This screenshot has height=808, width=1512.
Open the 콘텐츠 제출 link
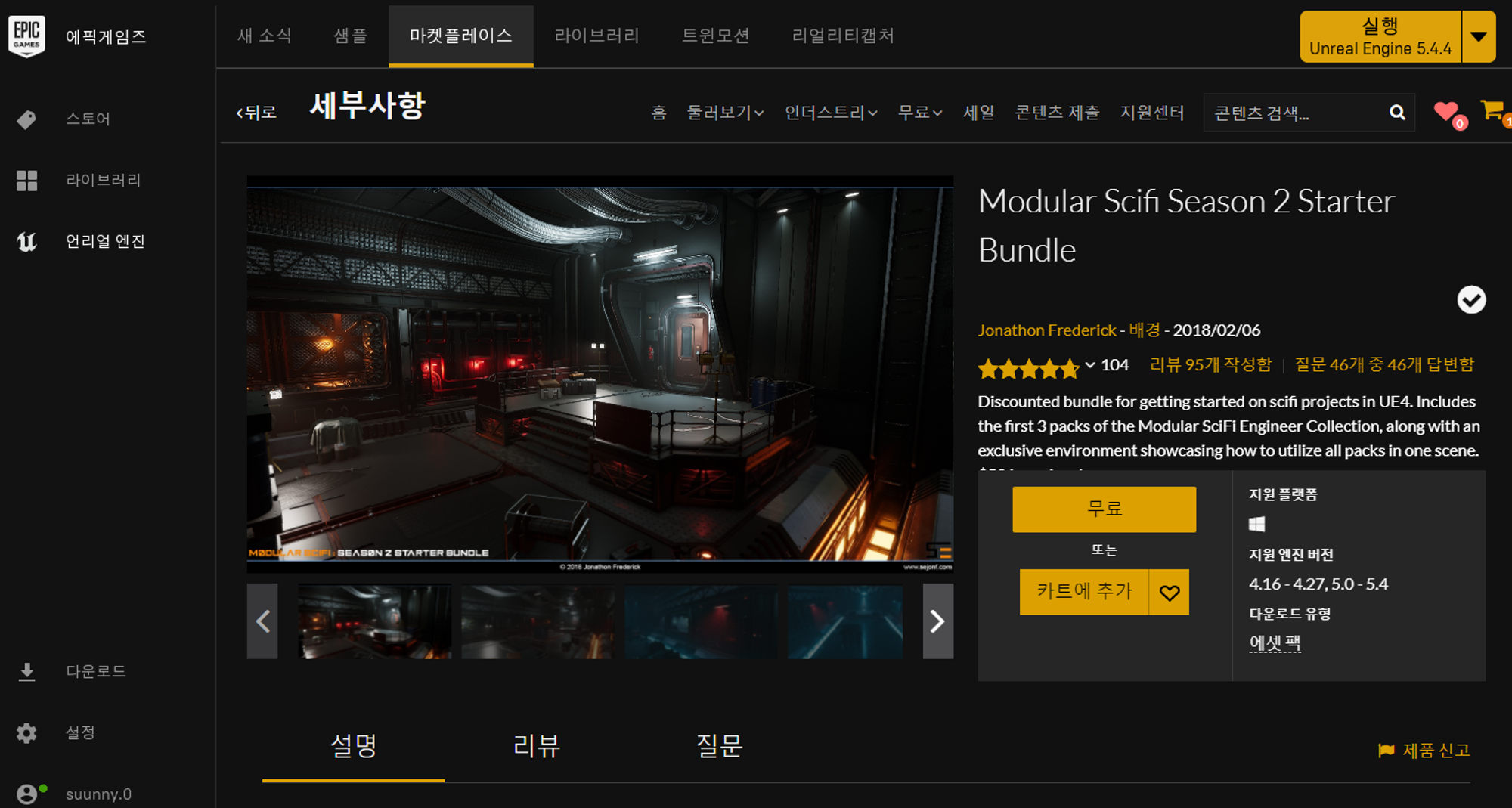(1057, 113)
